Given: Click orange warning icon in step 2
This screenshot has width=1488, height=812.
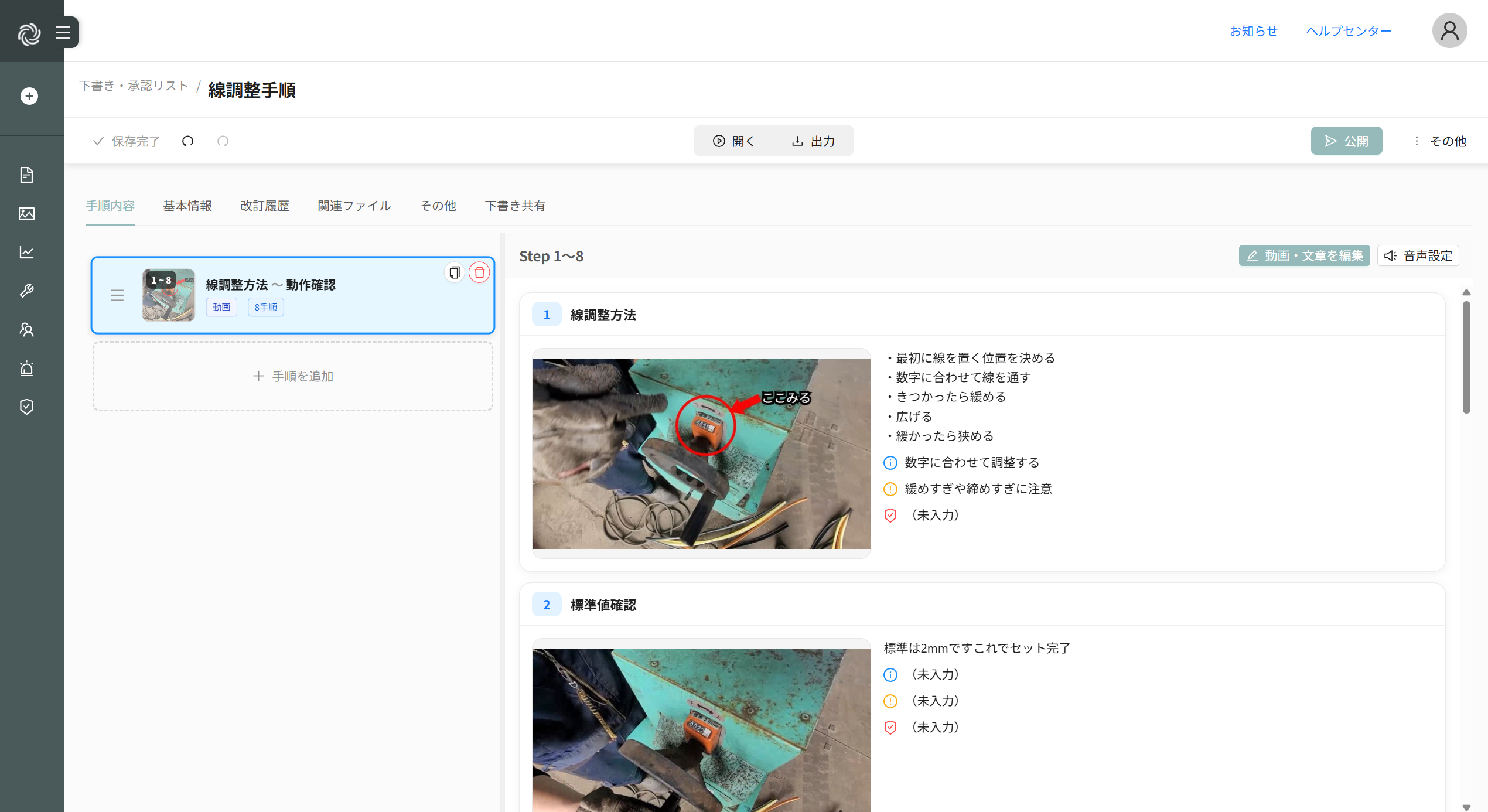Looking at the screenshot, I should (x=890, y=701).
